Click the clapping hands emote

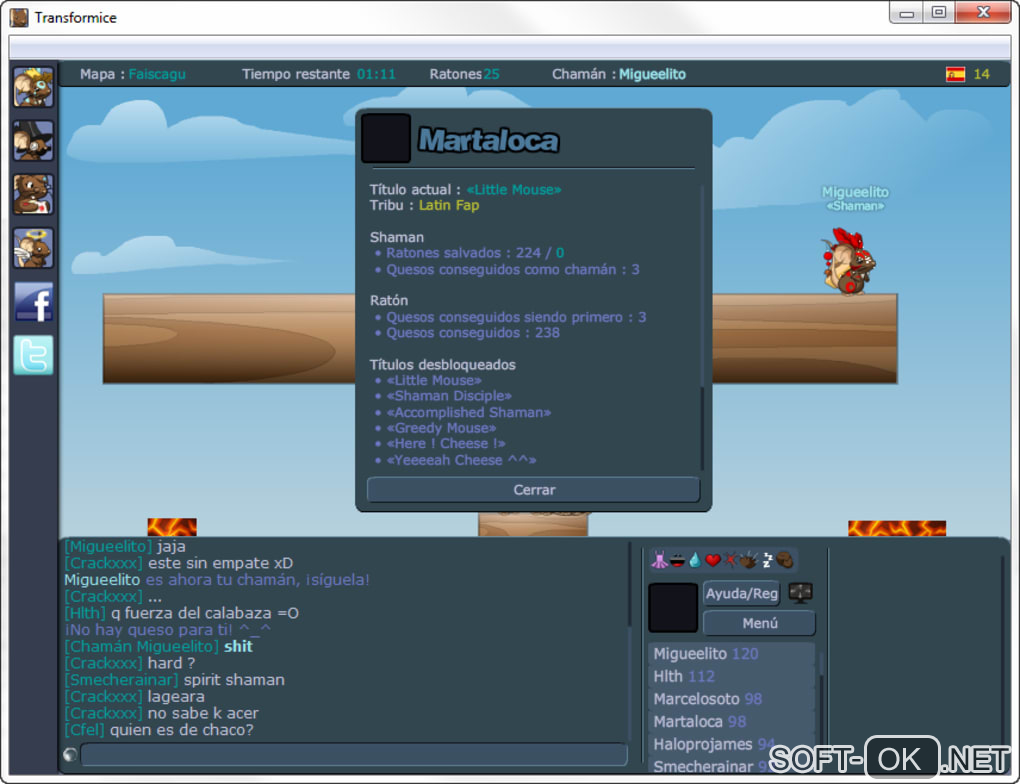coord(749,560)
